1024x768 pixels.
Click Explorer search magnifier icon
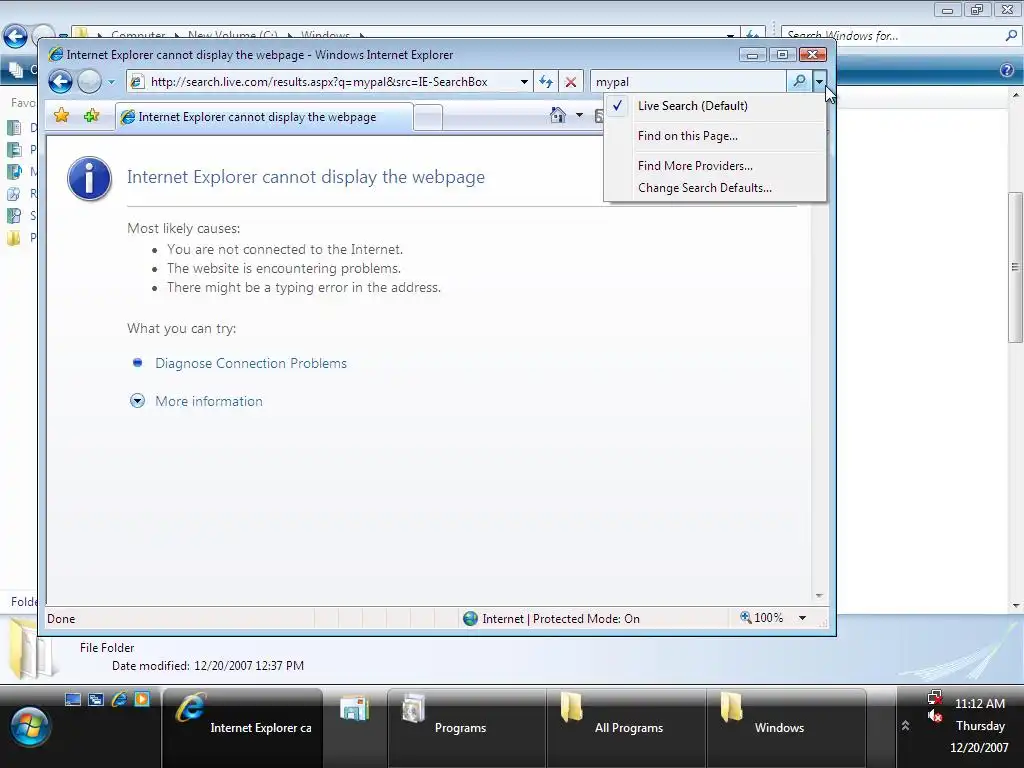pyautogui.click(x=1011, y=36)
